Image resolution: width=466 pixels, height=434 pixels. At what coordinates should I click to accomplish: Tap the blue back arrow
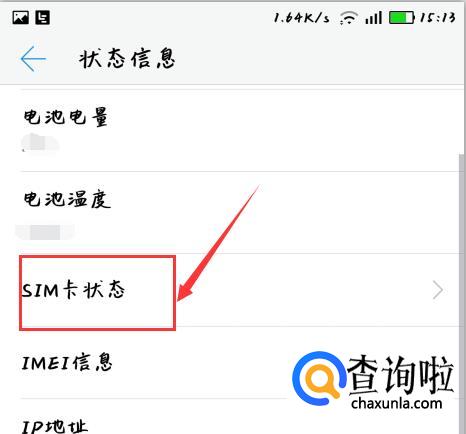pyautogui.click(x=33, y=59)
